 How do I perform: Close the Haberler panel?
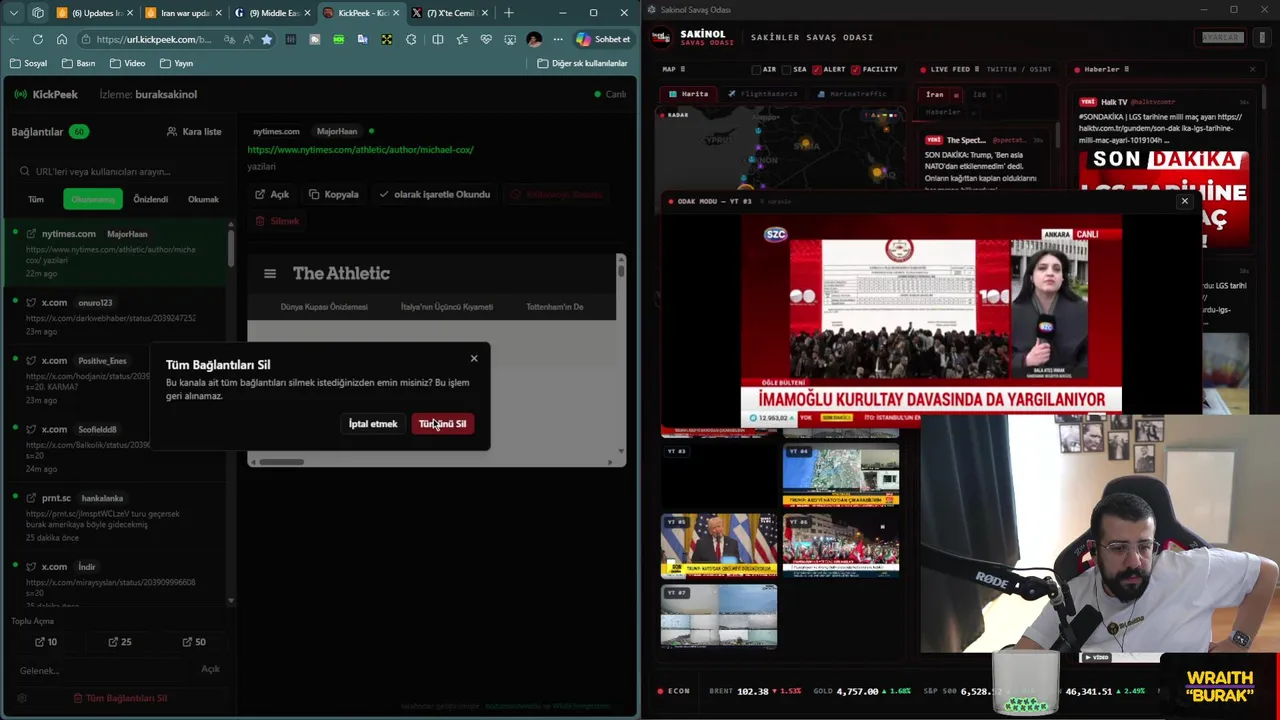point(1252,69)
